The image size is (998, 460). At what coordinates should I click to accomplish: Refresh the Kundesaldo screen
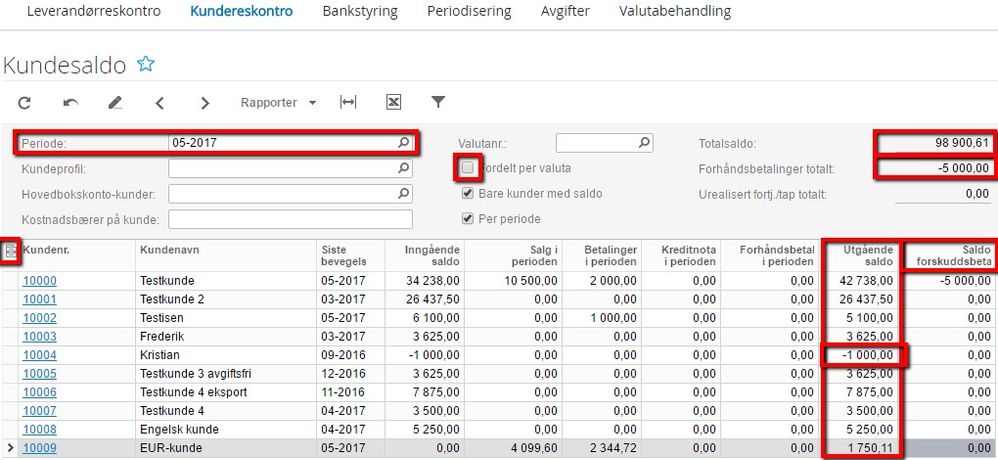tap(24, 102)
